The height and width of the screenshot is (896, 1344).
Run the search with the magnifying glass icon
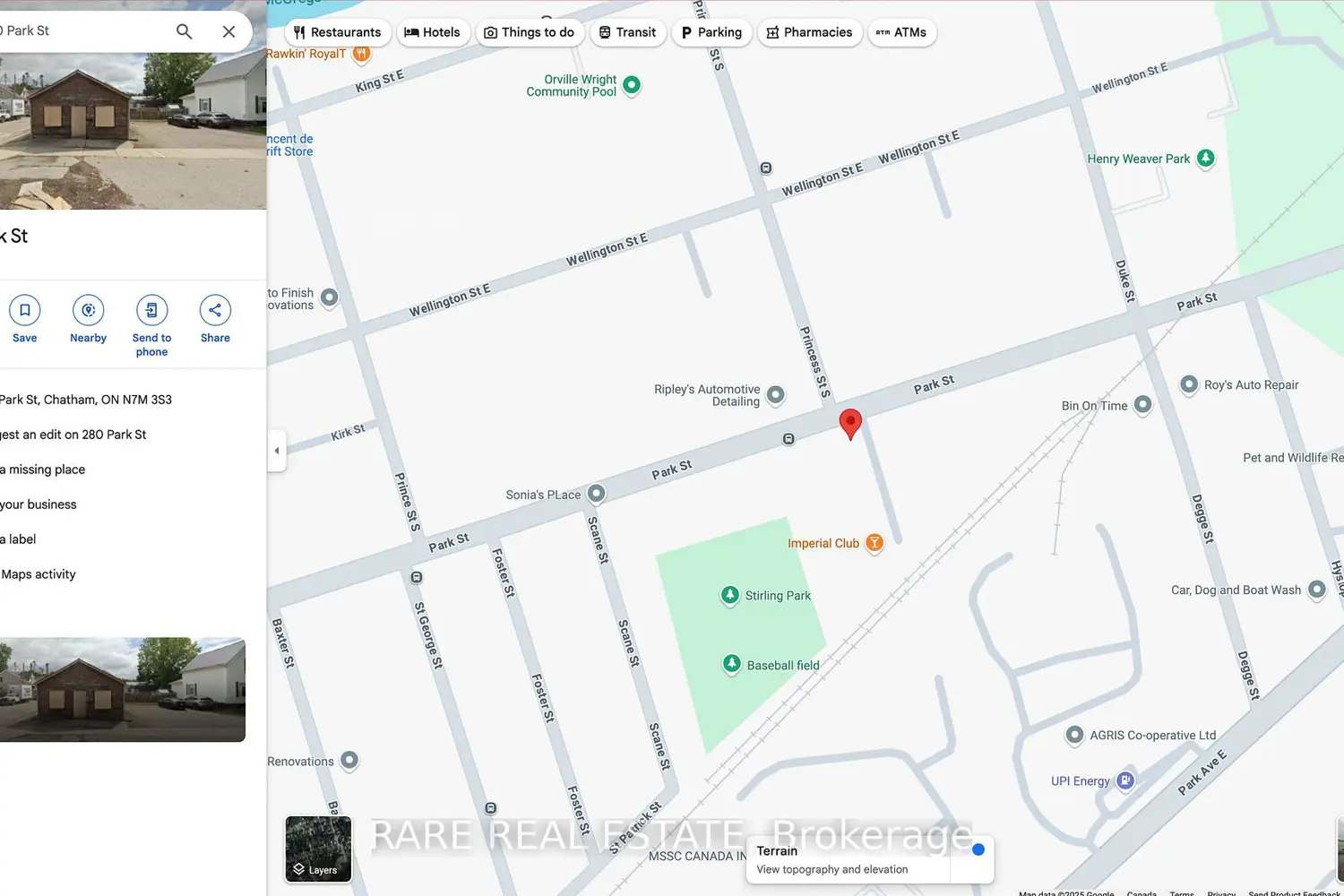click(x=184, y=30)
